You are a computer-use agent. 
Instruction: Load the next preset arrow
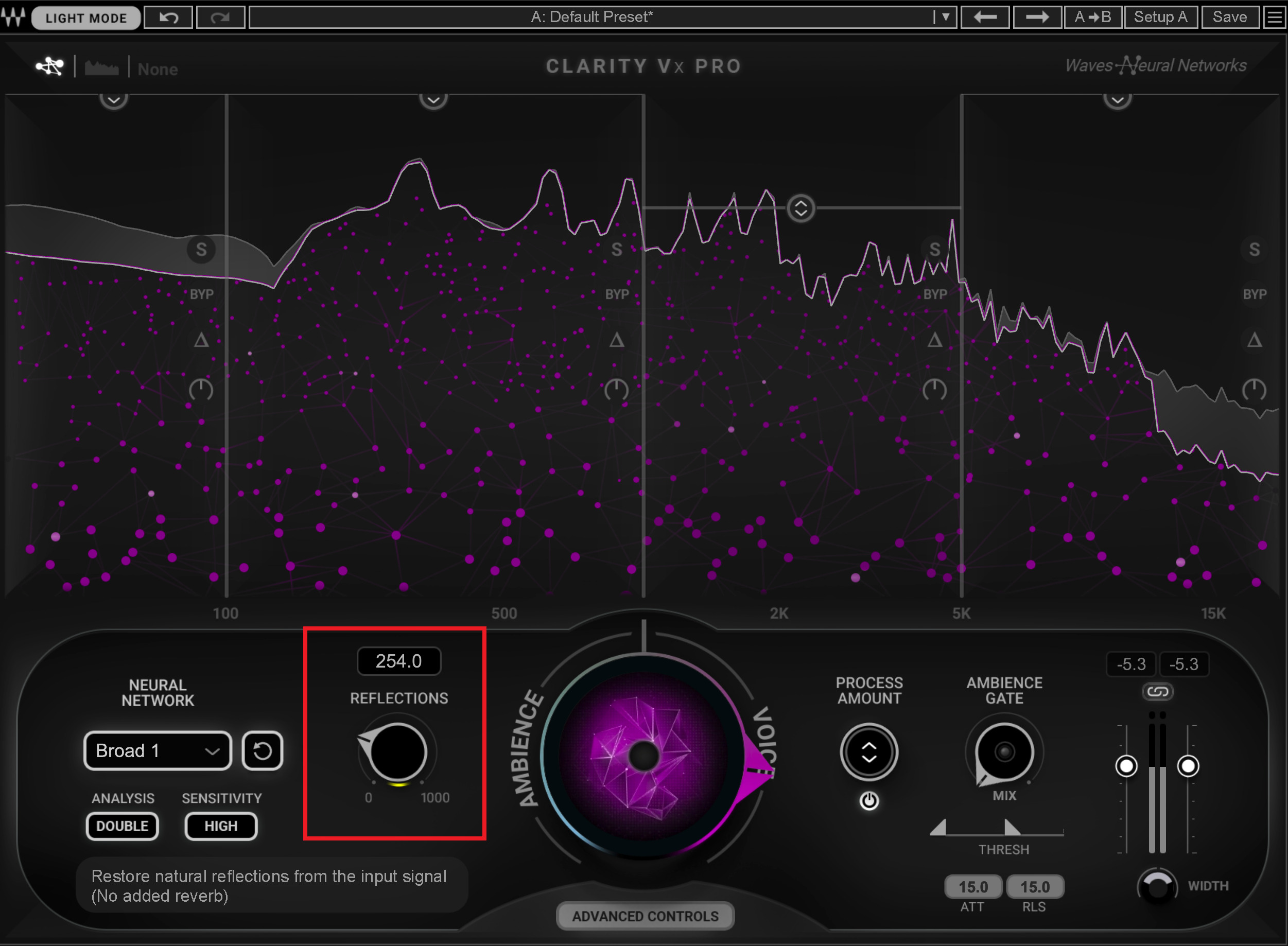coord(1037,17)
